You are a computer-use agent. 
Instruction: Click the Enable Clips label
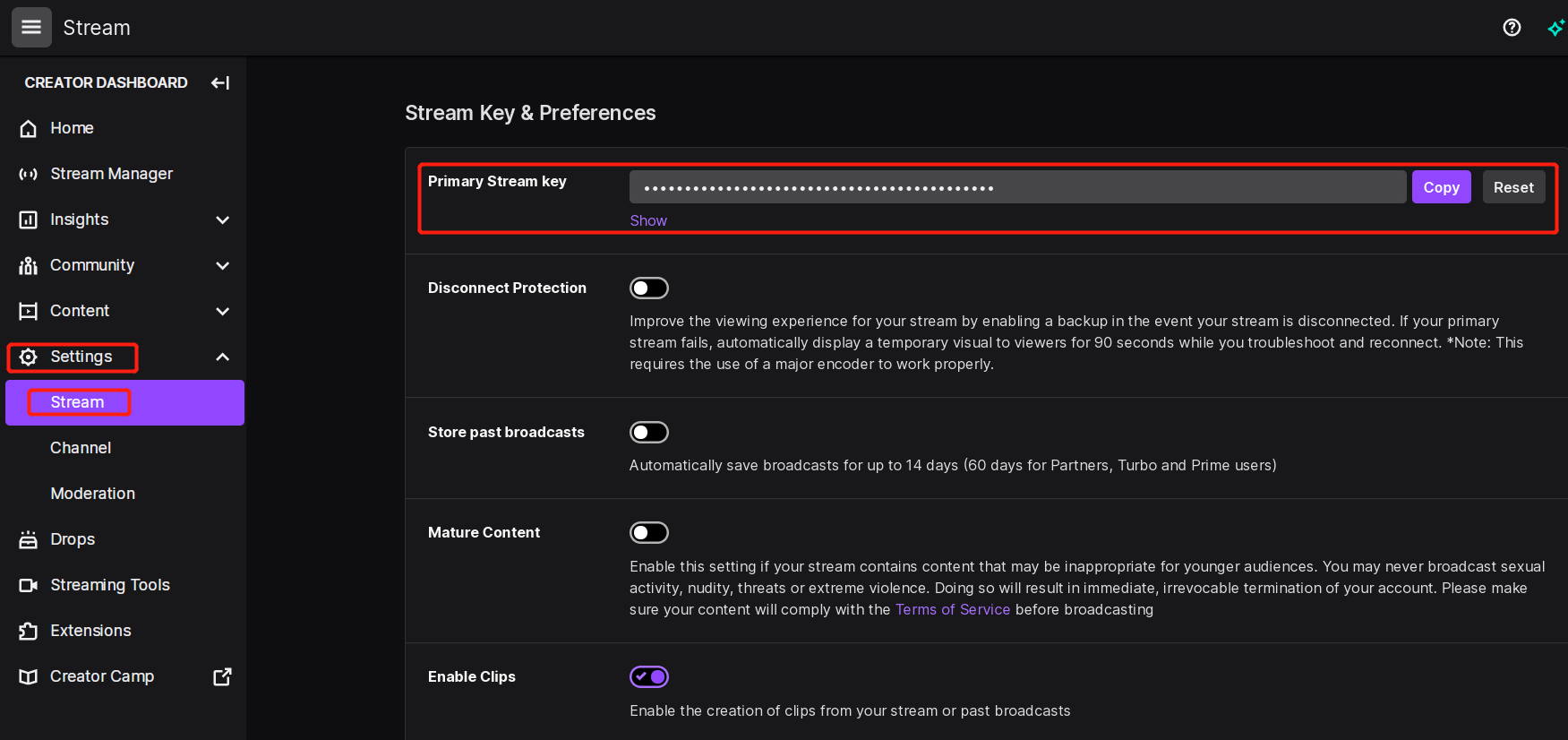[472, 676]
